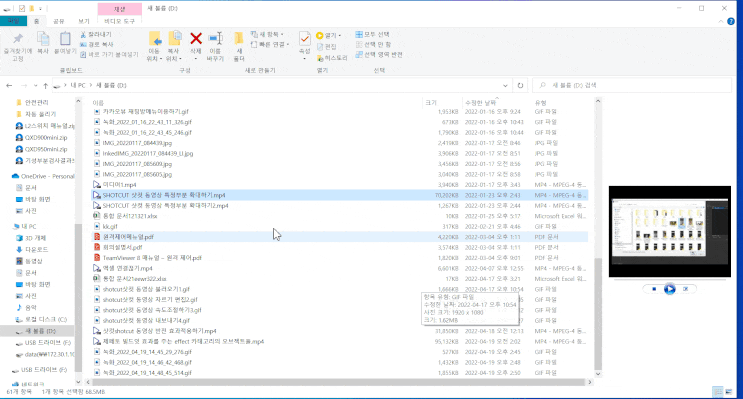
Task: Select 원격제어메뉴얼.pdf file
Action: click(x=128, y=237)
